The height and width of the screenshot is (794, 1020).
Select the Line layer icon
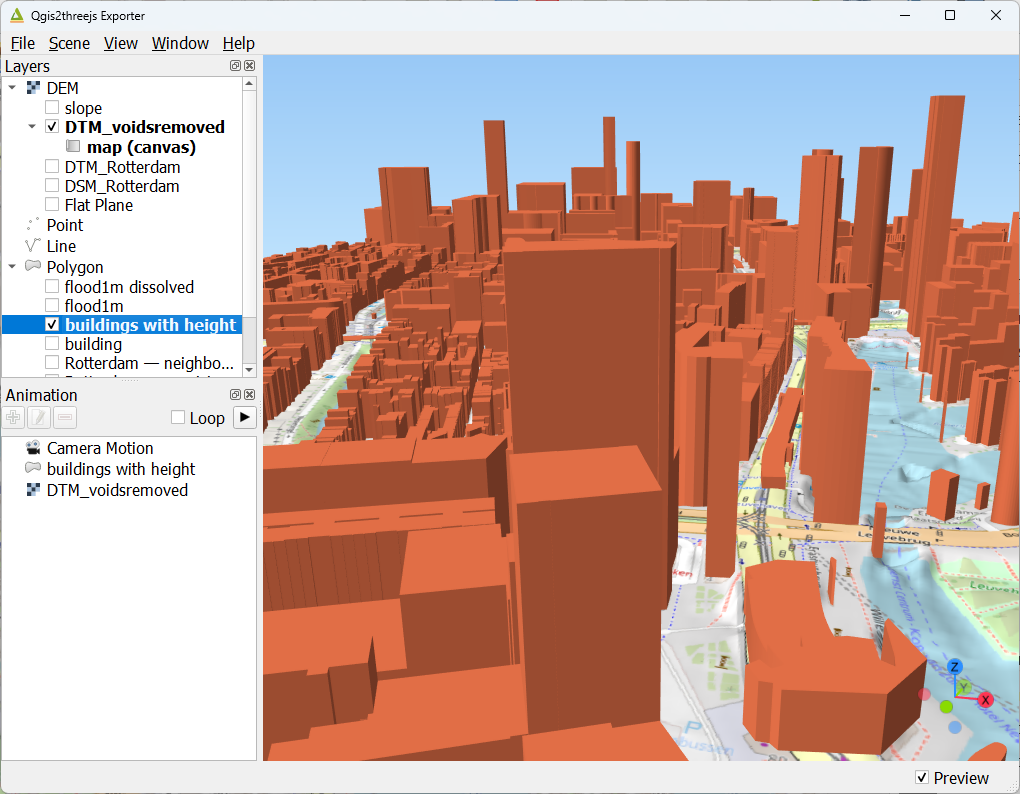[32, 245]
